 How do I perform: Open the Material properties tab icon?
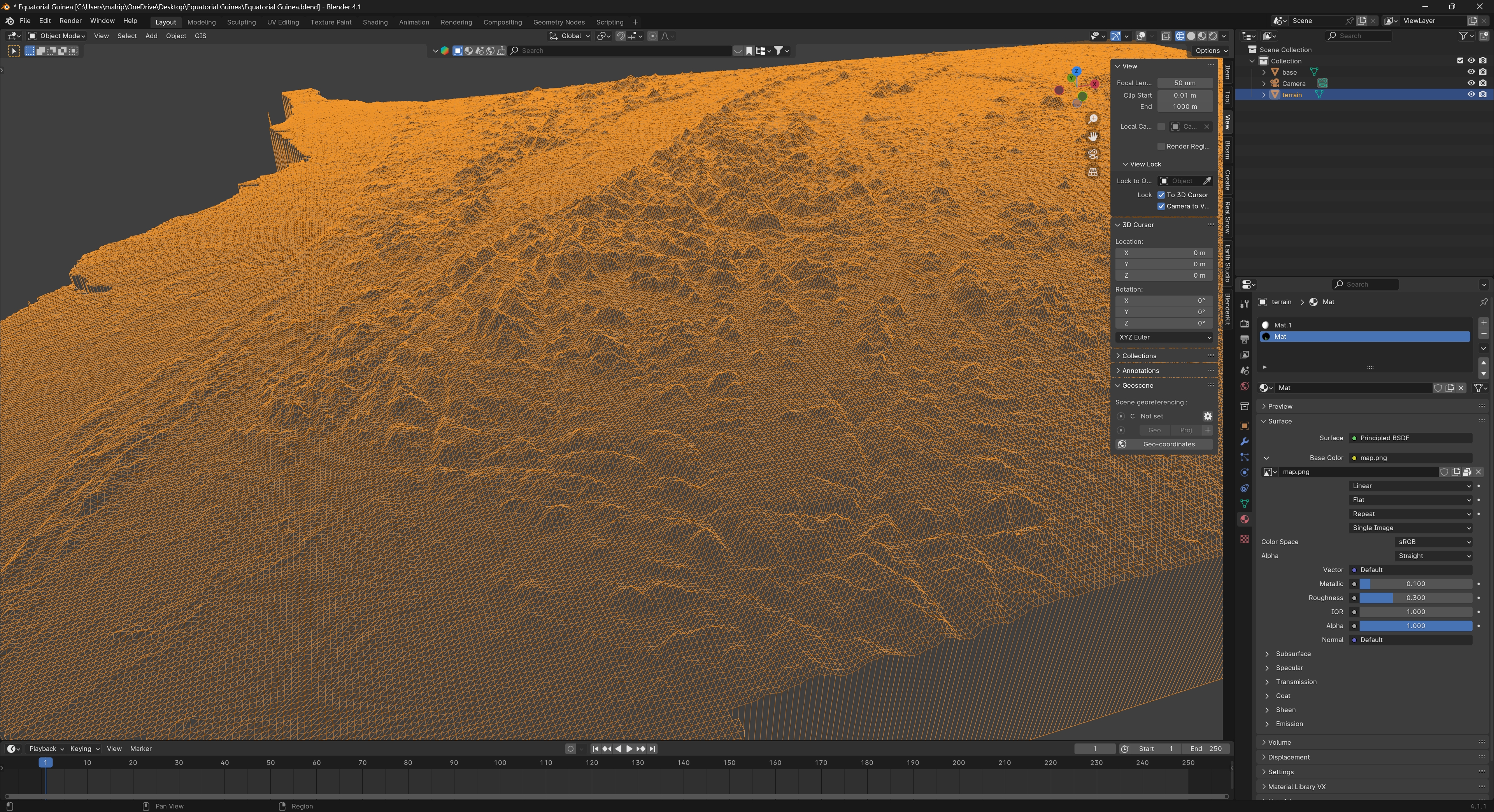(x=1244, y=519)
